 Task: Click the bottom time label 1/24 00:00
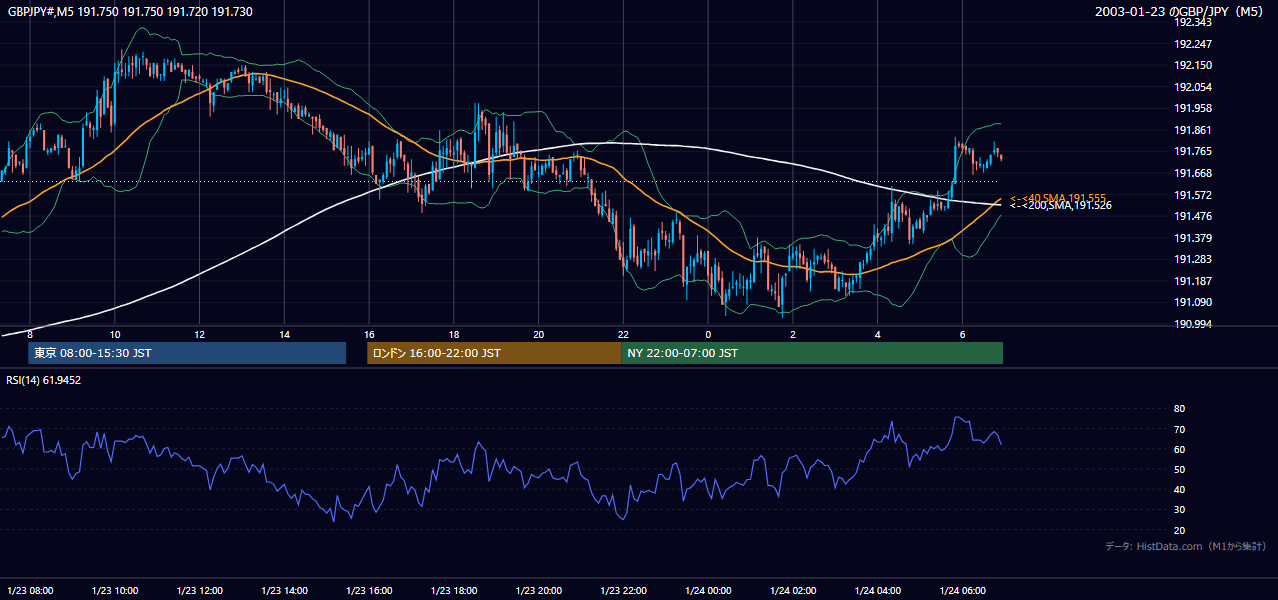[x=708, y=591]
